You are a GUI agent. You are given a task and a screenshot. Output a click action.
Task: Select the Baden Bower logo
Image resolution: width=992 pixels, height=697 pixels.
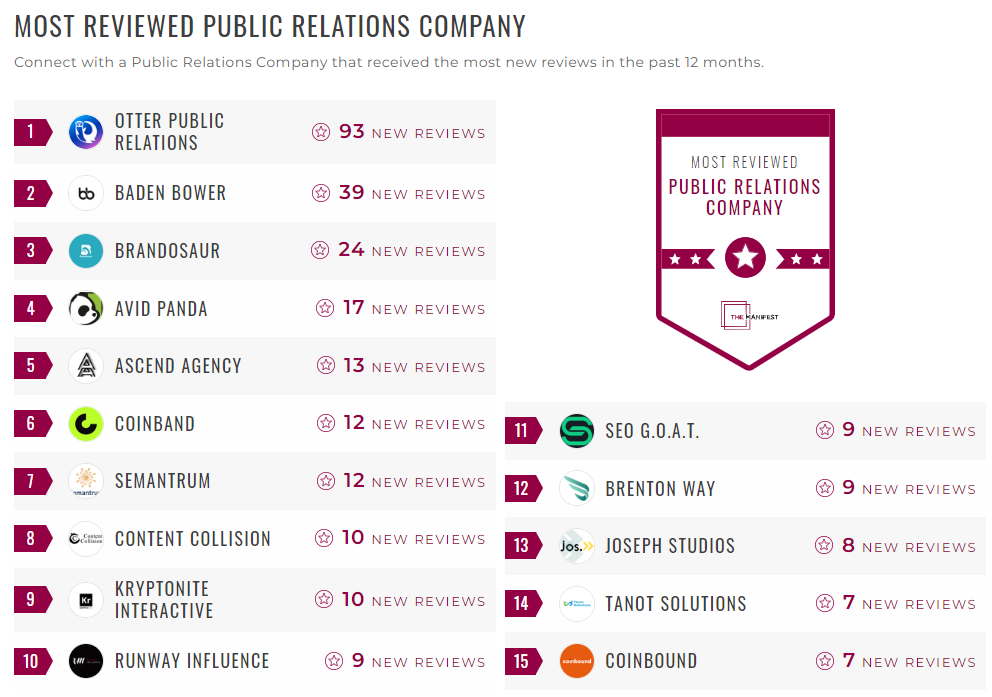pyautogui.click(x=85, y=193)
